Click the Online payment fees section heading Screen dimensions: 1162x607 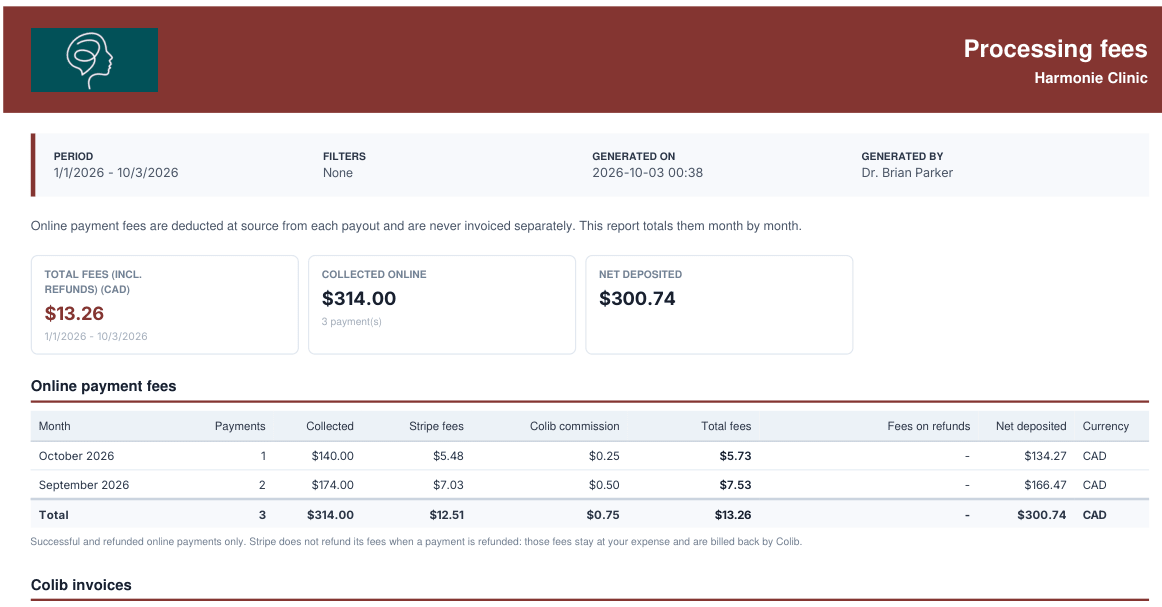coord(104,386)
